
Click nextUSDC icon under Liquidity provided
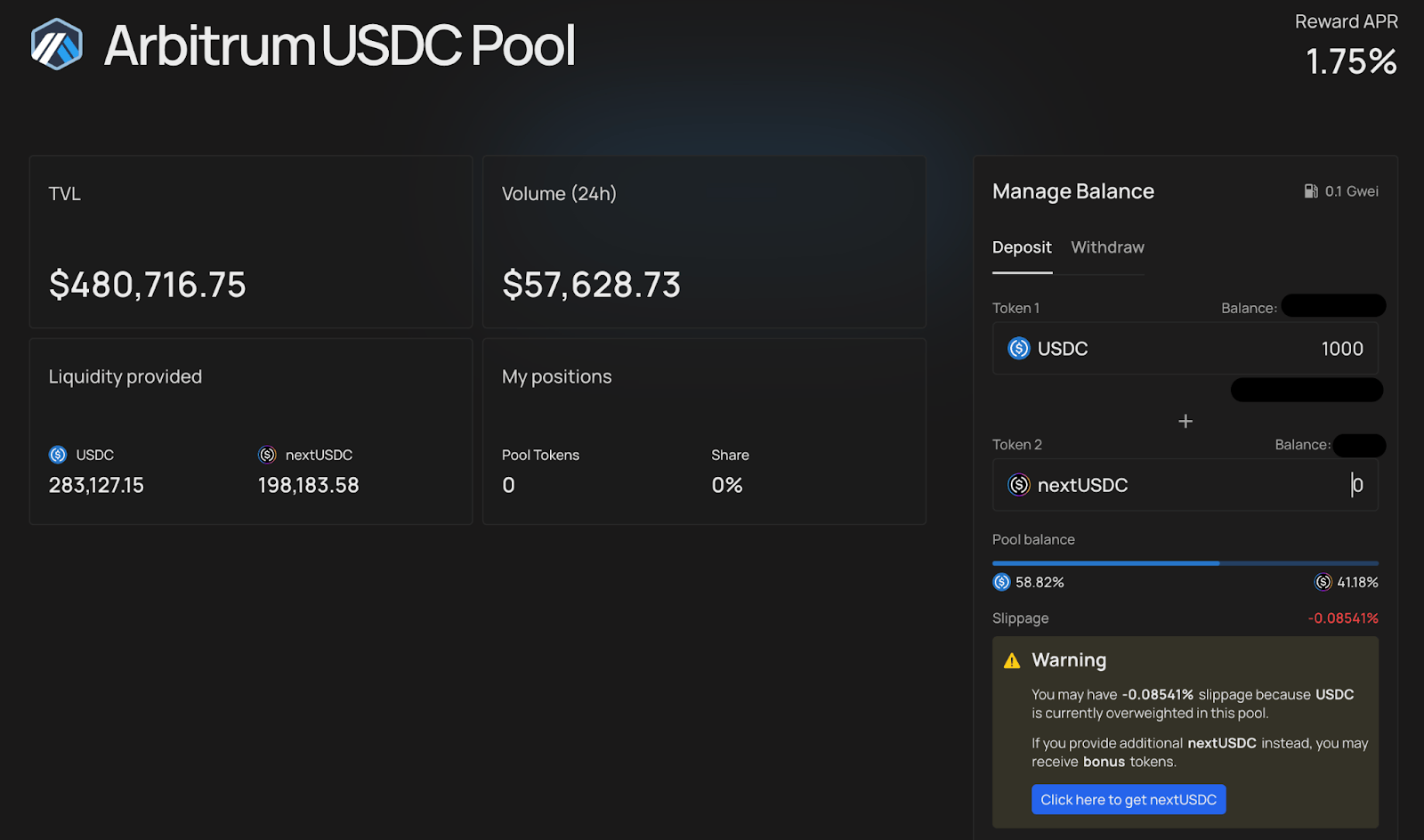tap(267, 455)
